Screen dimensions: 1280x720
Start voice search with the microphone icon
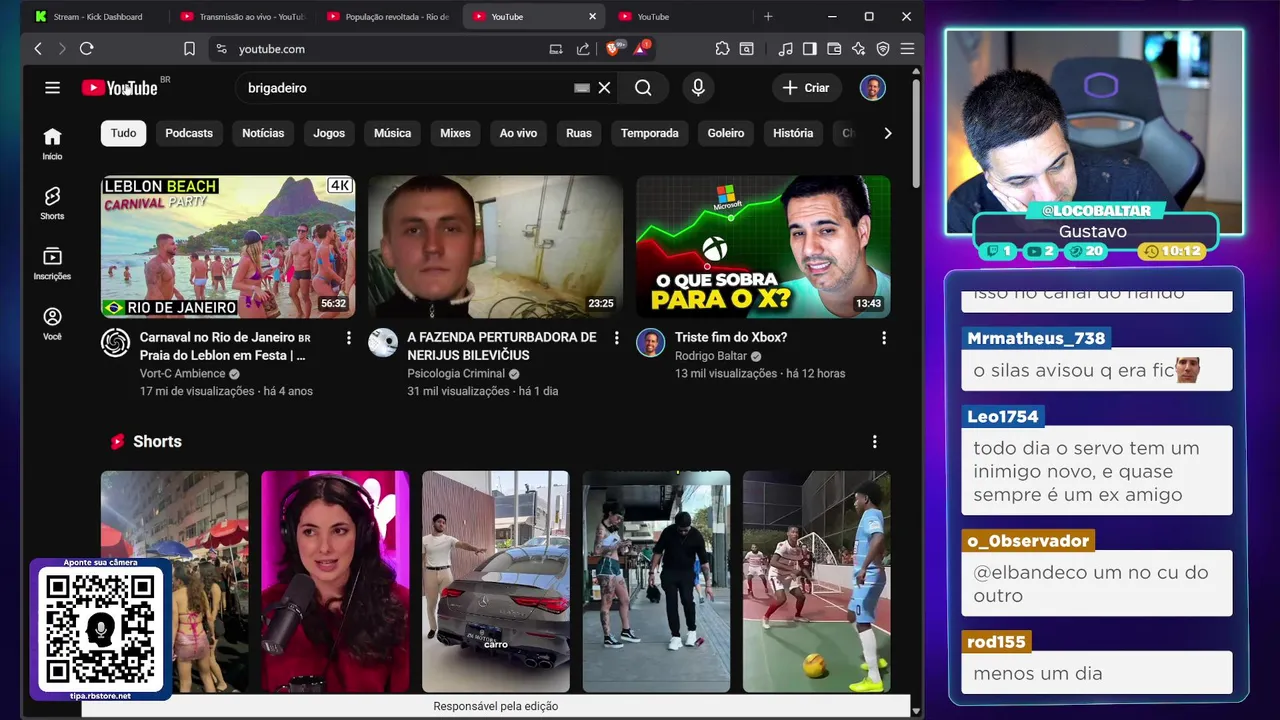point(698,88)
